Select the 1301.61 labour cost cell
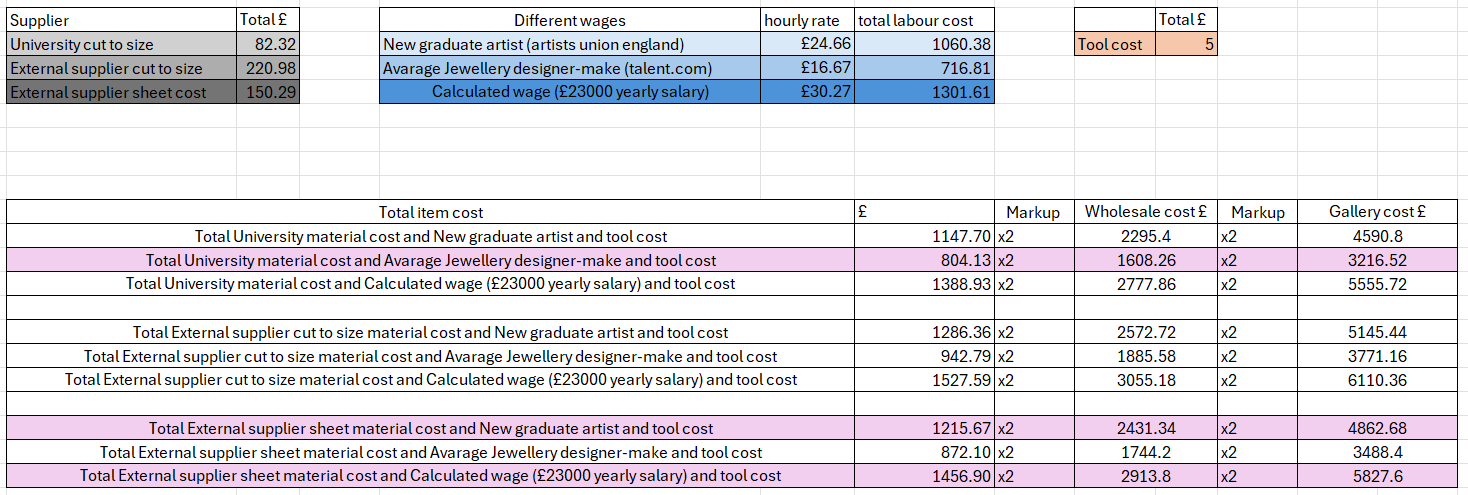 [x=925, y=92]
